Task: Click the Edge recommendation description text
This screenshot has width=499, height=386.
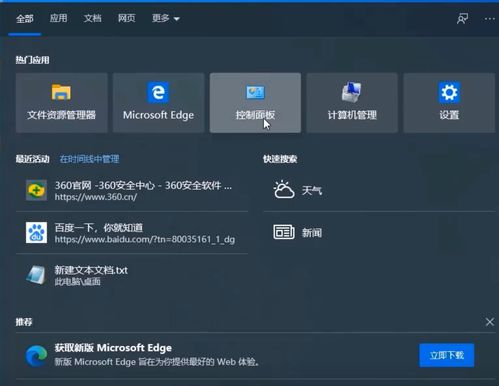Action: (157, 362)
